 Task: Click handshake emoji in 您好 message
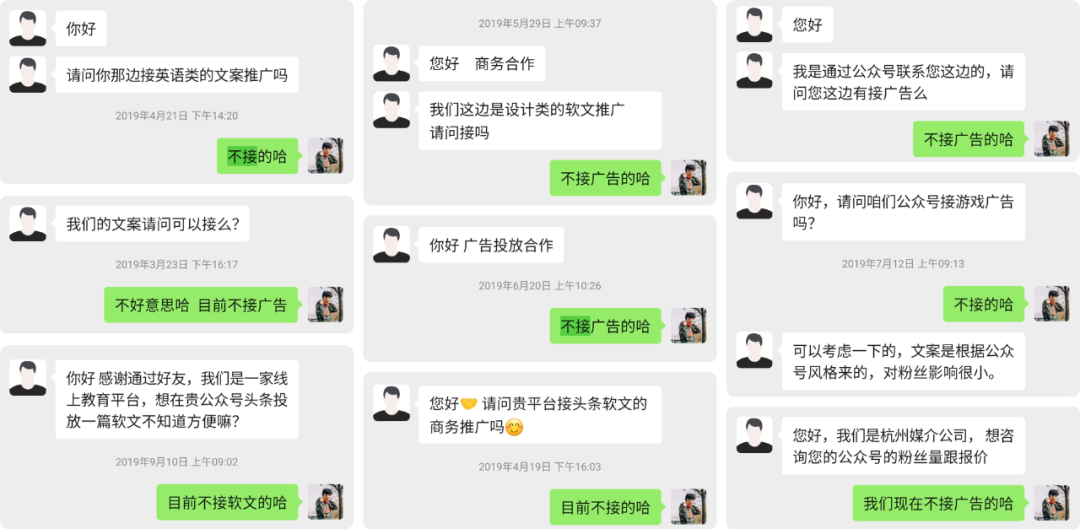(469, 404)
